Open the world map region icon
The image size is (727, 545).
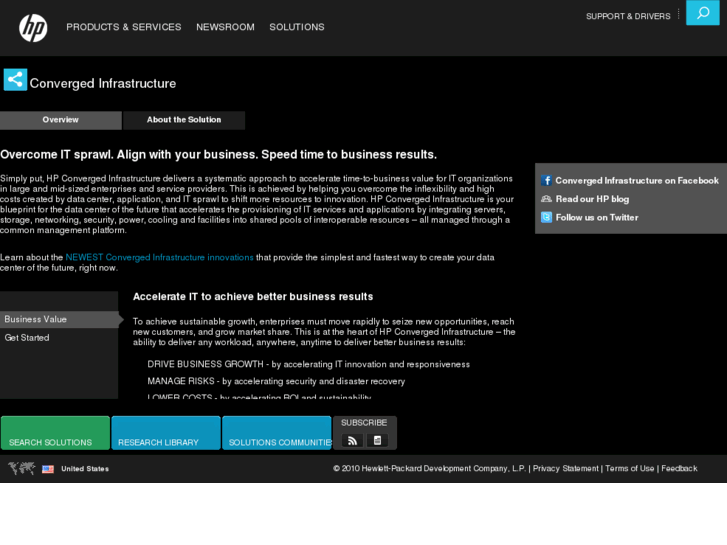pyautogui.click(x=22, y=468)
